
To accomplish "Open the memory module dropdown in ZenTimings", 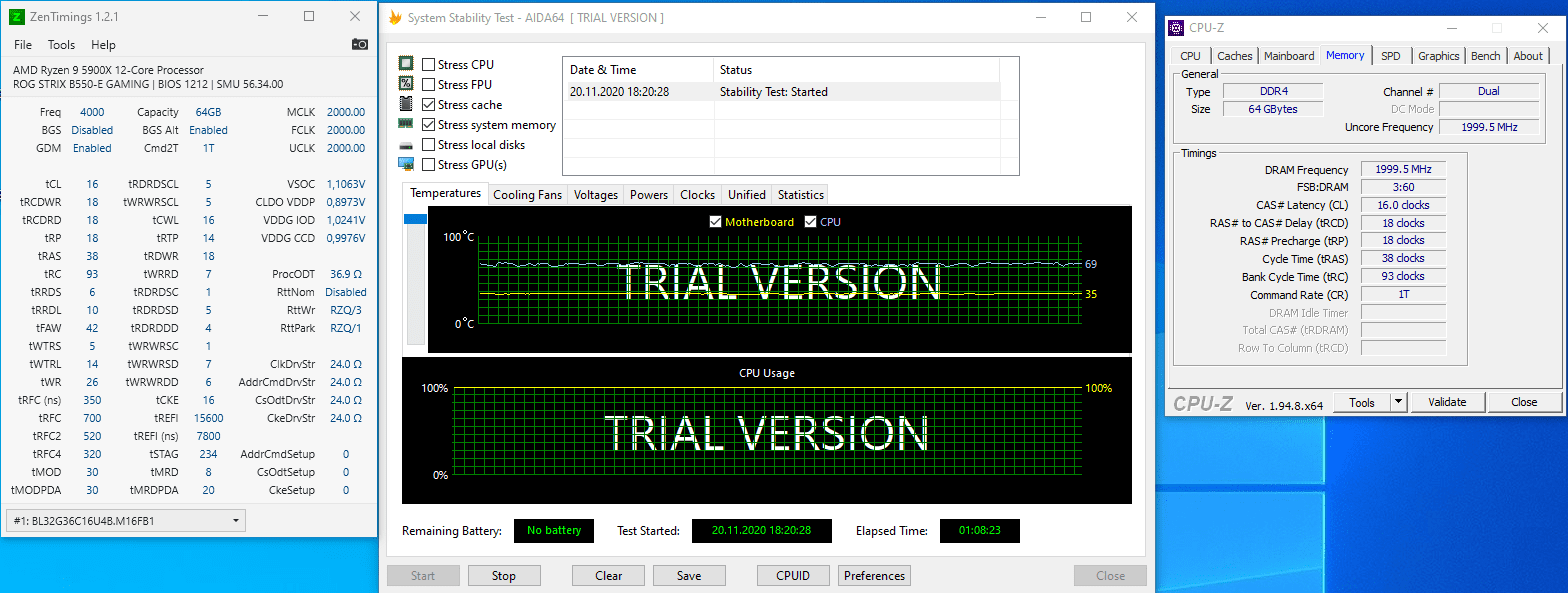I will 125,521.
